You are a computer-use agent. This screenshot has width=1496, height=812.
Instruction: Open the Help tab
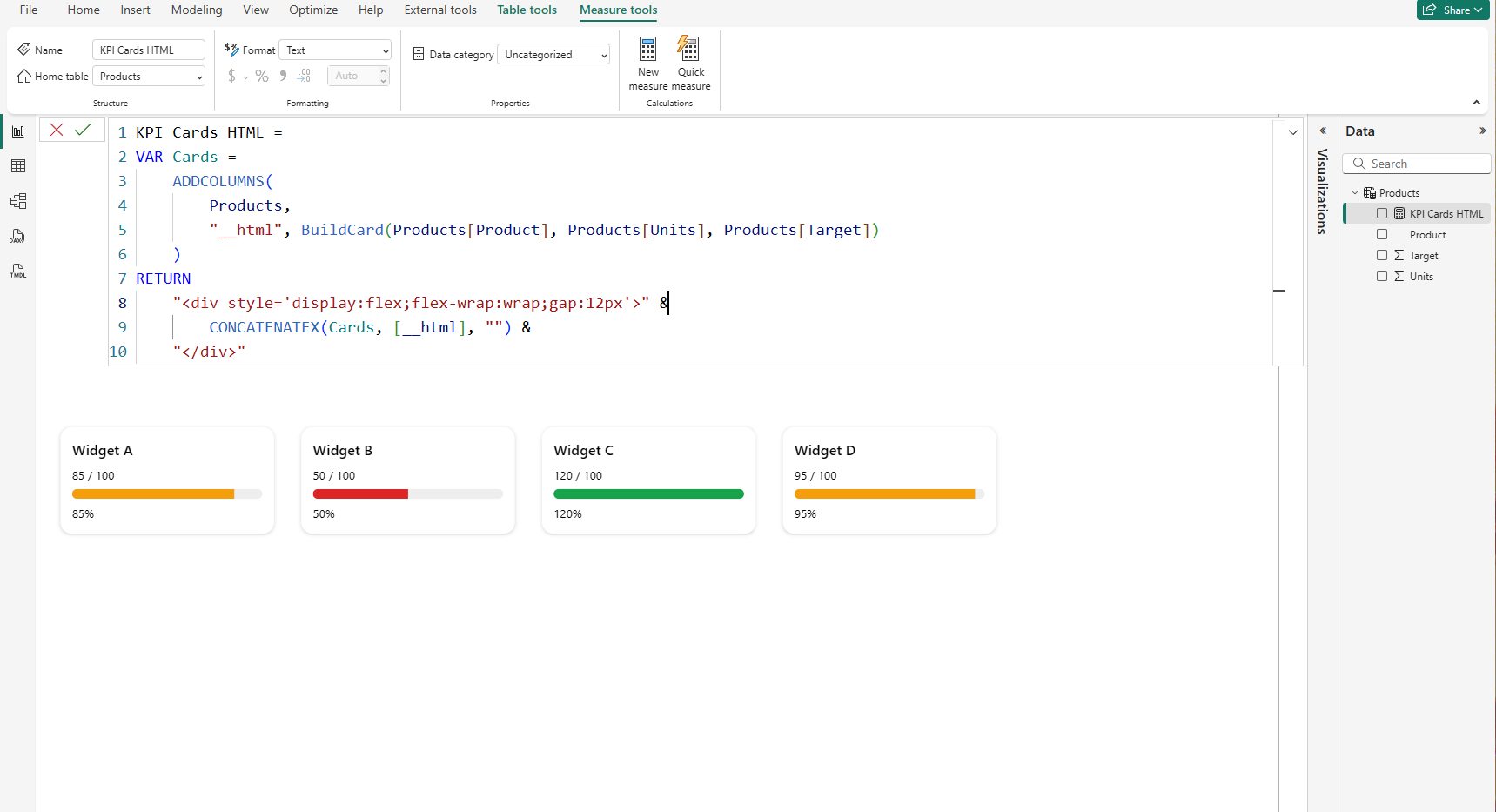(371, 10)
